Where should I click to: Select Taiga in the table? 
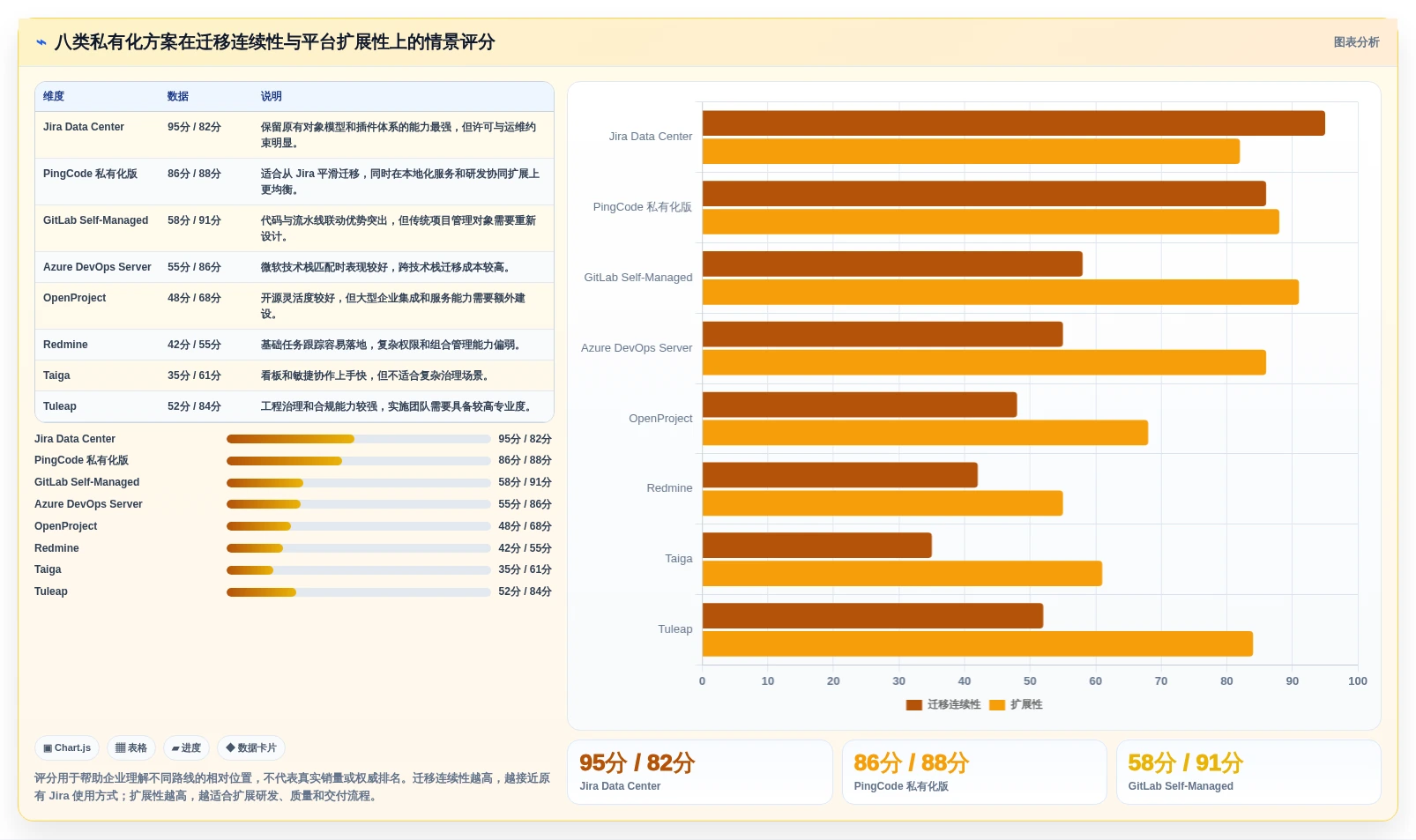point(56,375)
